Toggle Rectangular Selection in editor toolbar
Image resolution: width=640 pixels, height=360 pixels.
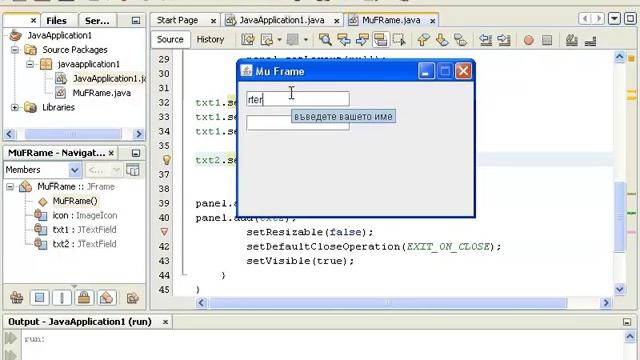[399, 40]
